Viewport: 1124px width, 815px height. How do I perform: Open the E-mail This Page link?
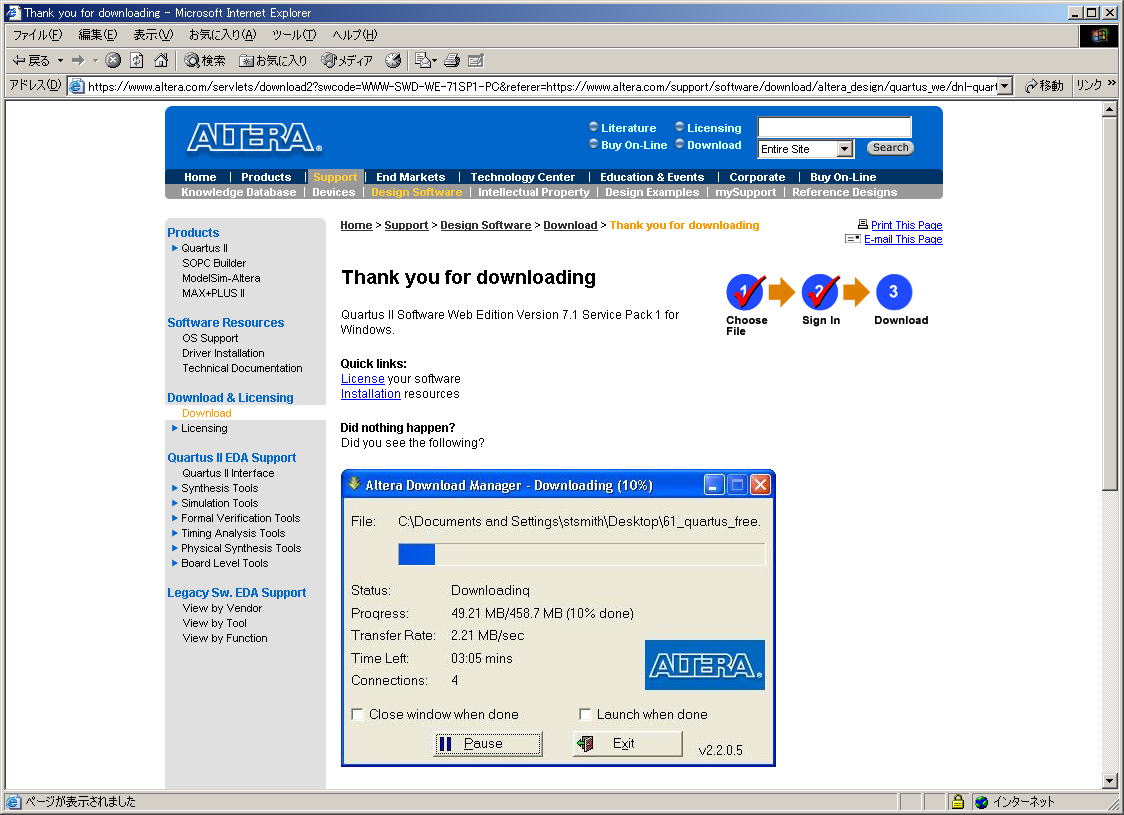(903, 239)
